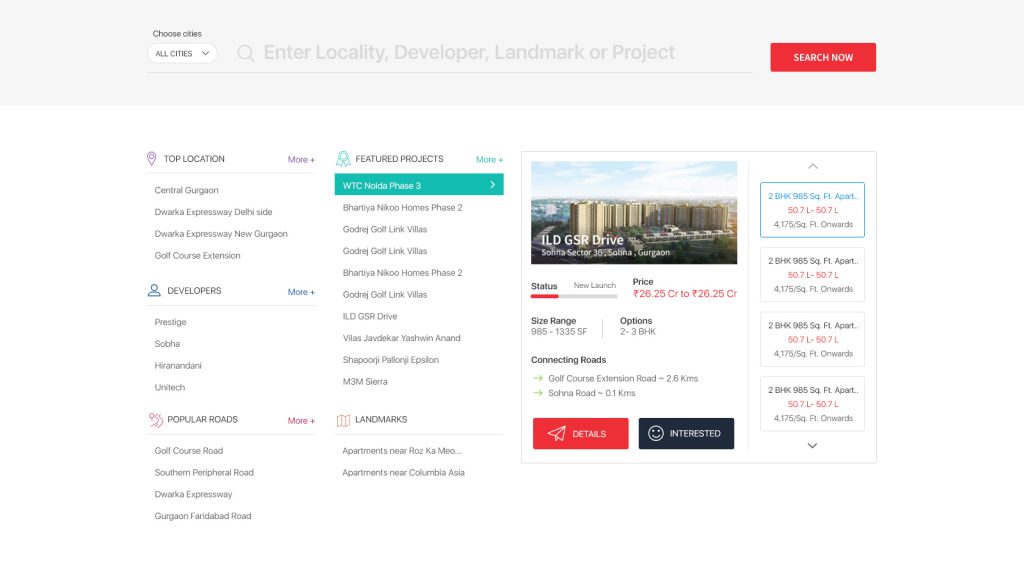Screen dimensions: 1024x576
Task: Open Golf Course Road link
Action: coord(189,451)
